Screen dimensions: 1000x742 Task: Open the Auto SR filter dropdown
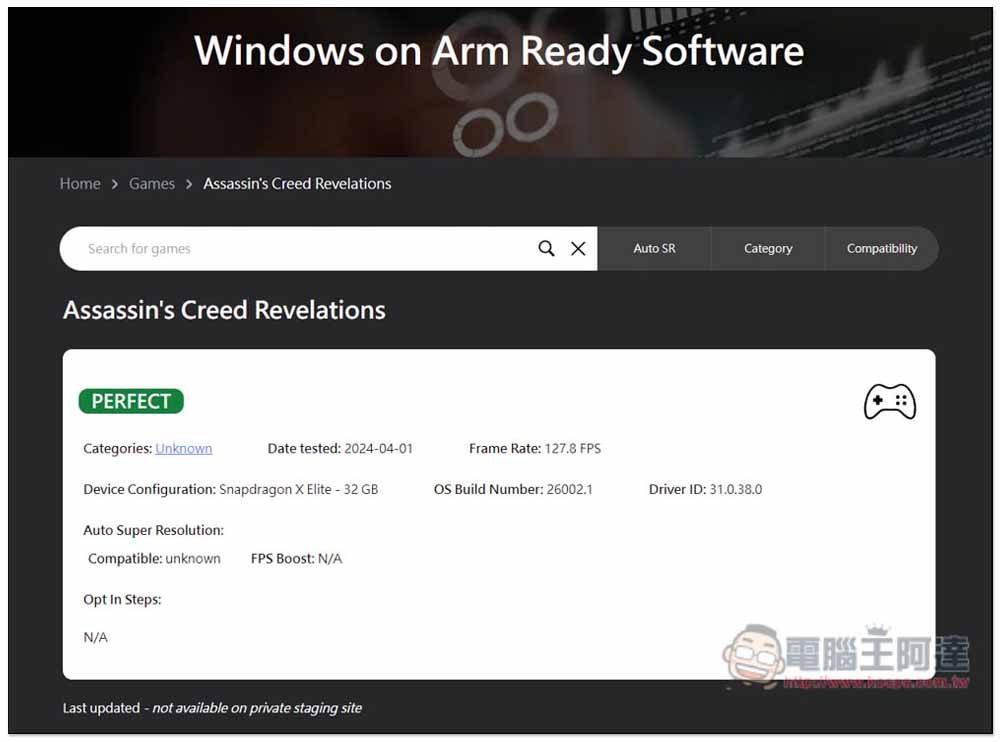click(x=654, y=249)
